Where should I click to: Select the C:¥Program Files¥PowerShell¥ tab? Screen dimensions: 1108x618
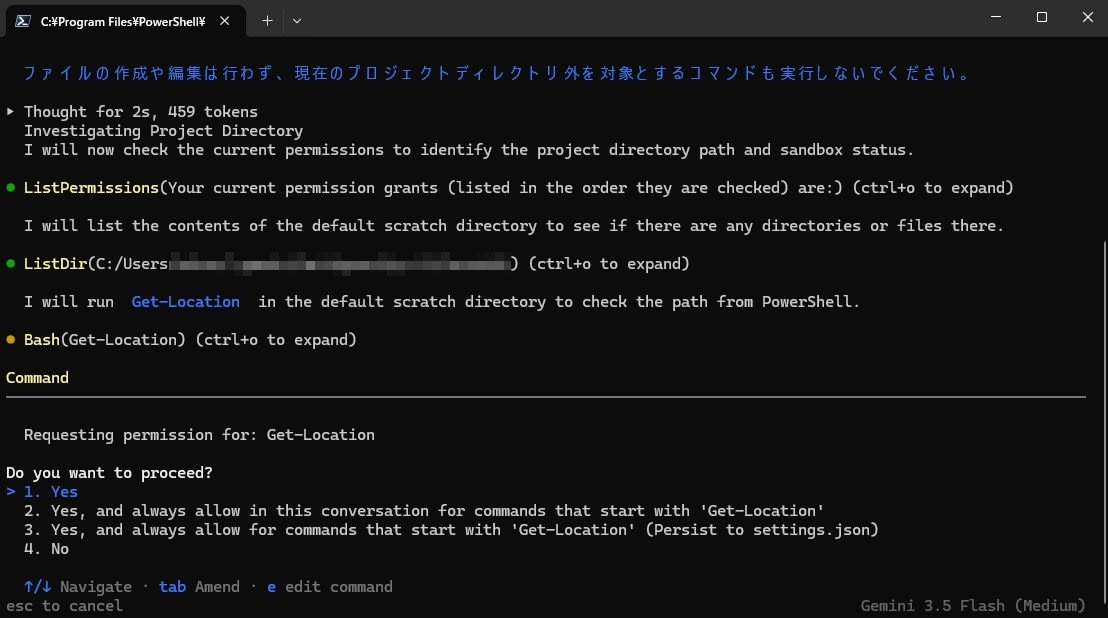[126, 21]
